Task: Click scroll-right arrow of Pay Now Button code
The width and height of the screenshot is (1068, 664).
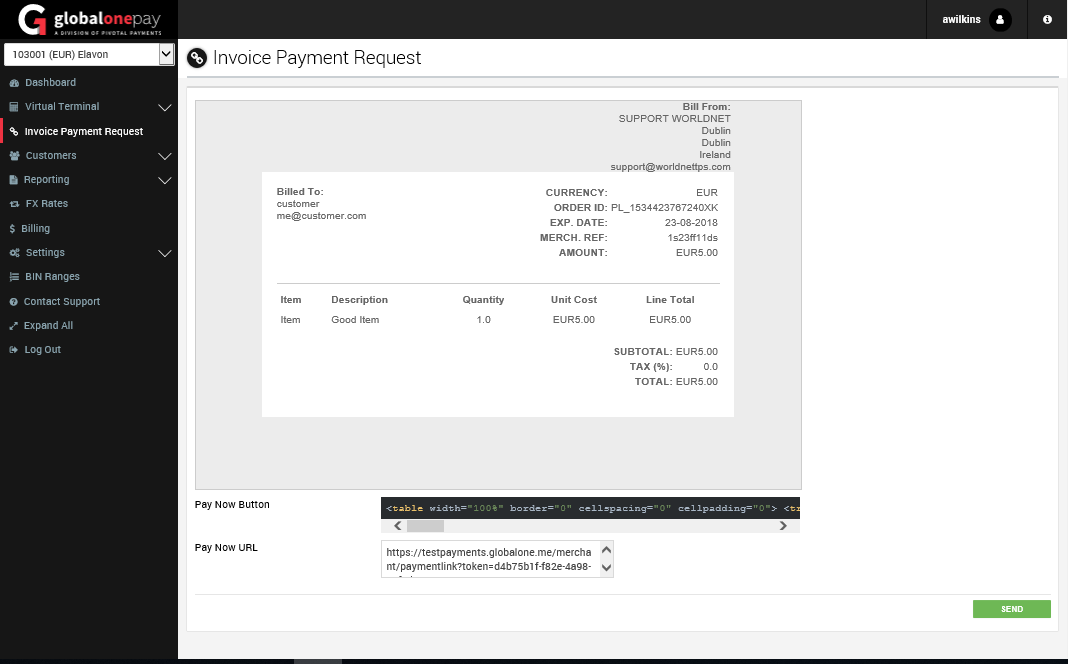Action: (783, 526)
